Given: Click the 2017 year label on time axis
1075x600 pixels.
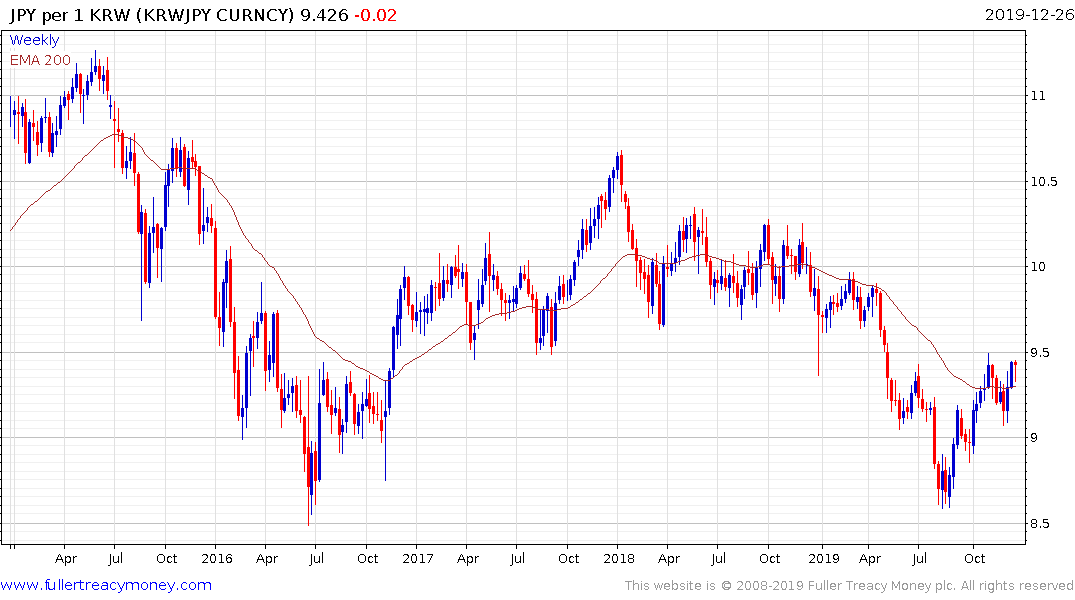Looking at the screenshot, I should (418, 558).
